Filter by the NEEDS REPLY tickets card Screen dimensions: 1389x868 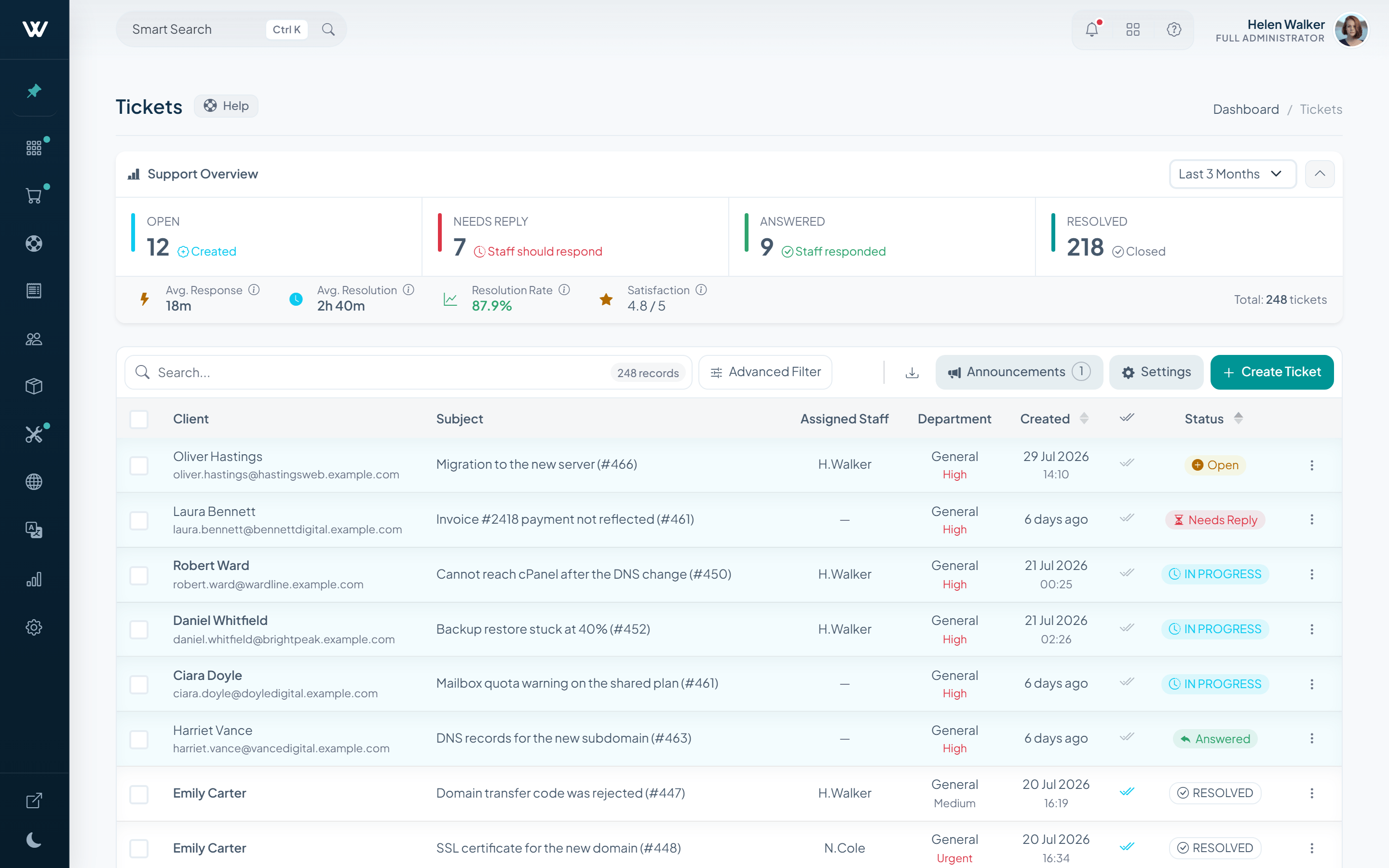point(575,236)
